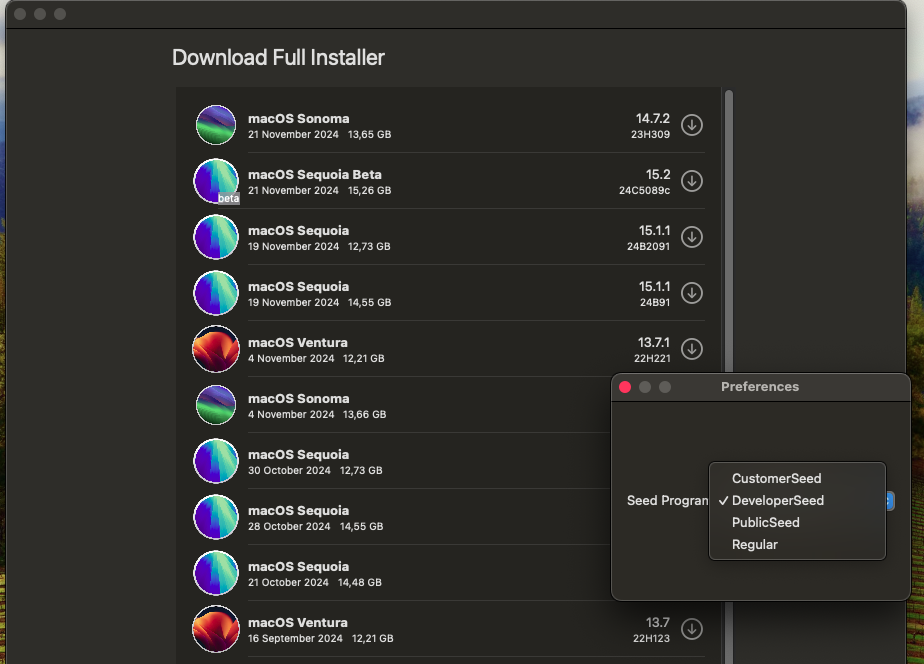
Task: Click build number 22H221
Action: click(652, 358)
